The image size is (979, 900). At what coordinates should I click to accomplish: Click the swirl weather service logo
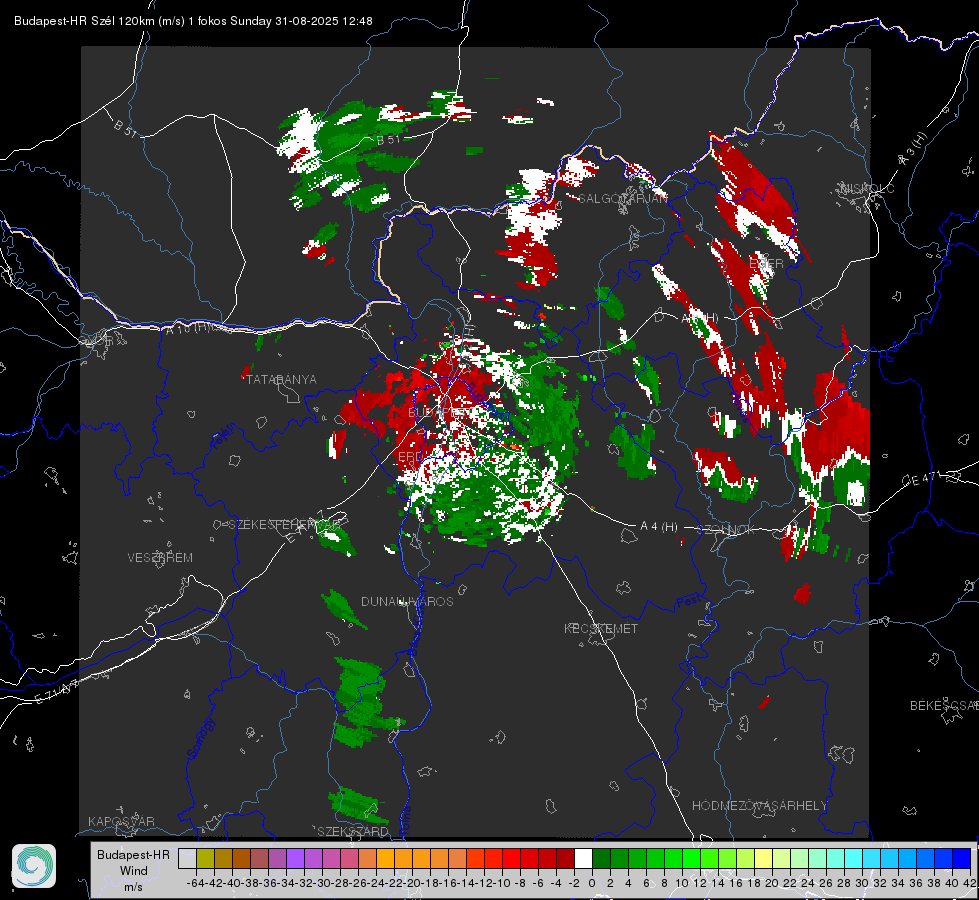tap(34, 866)
